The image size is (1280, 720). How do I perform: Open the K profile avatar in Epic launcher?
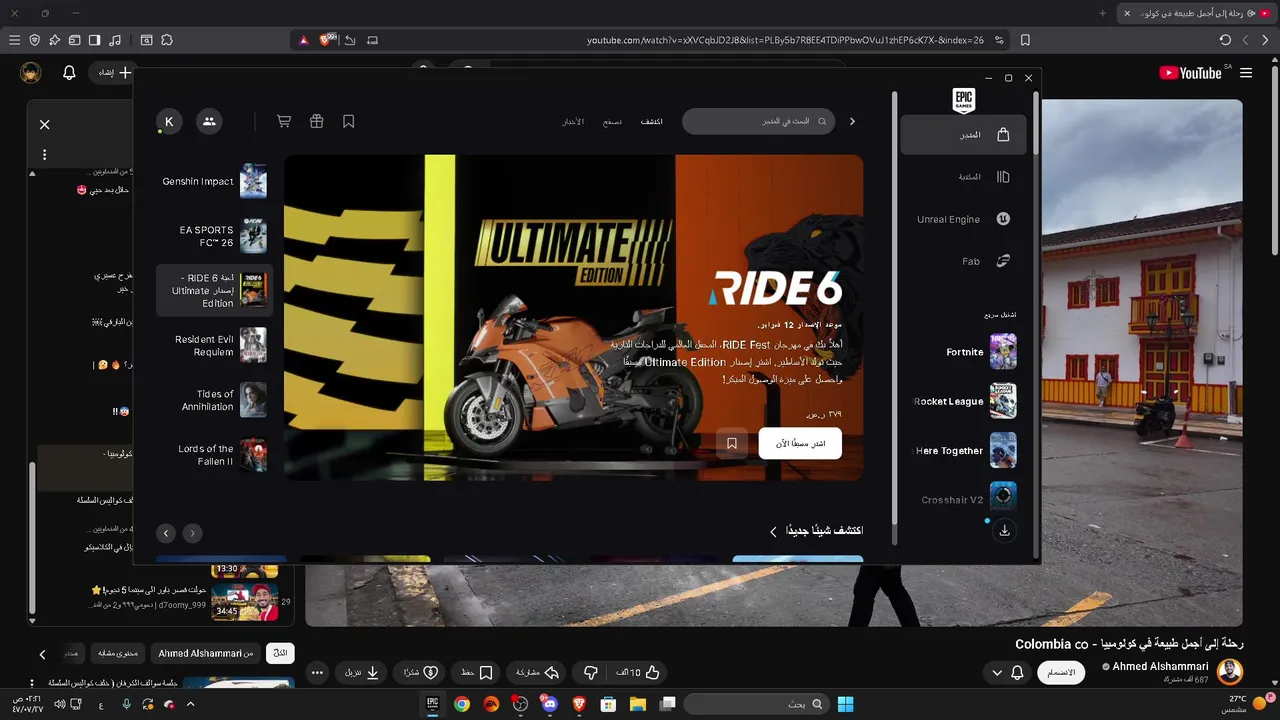[x=169, y=121]
